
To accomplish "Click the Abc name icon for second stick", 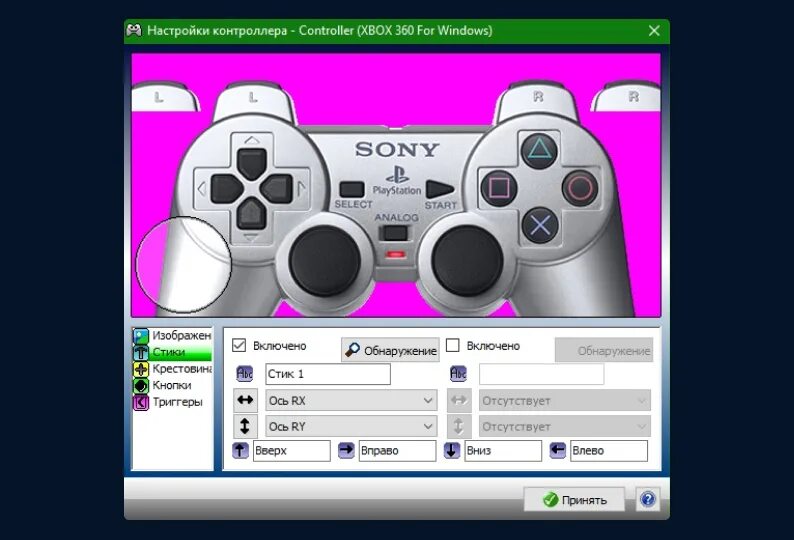I will [458, 374].
